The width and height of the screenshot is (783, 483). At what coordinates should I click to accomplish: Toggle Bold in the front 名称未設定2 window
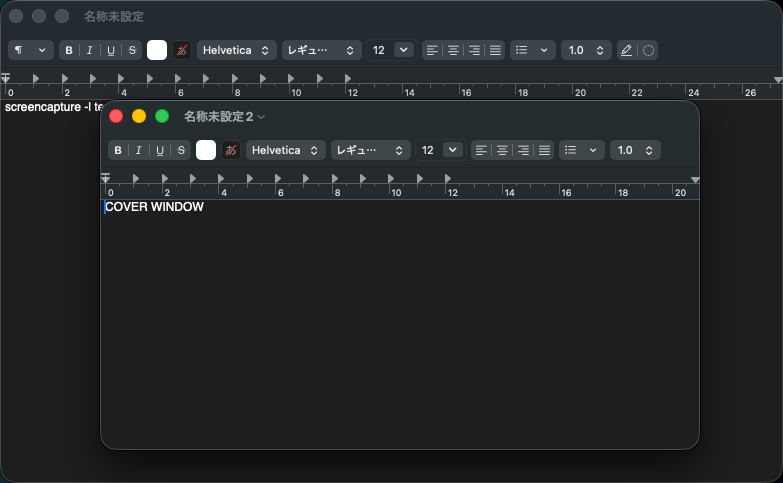tap(118, 150)
